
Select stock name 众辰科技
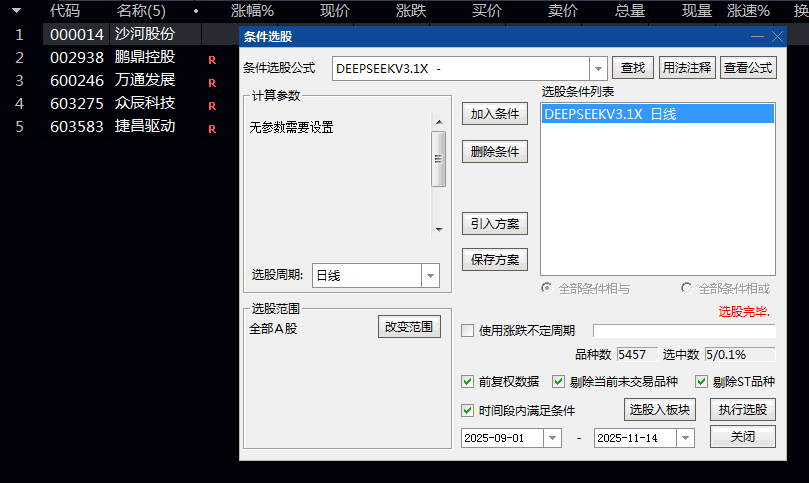pyautogui.click(x=145, y=103)
